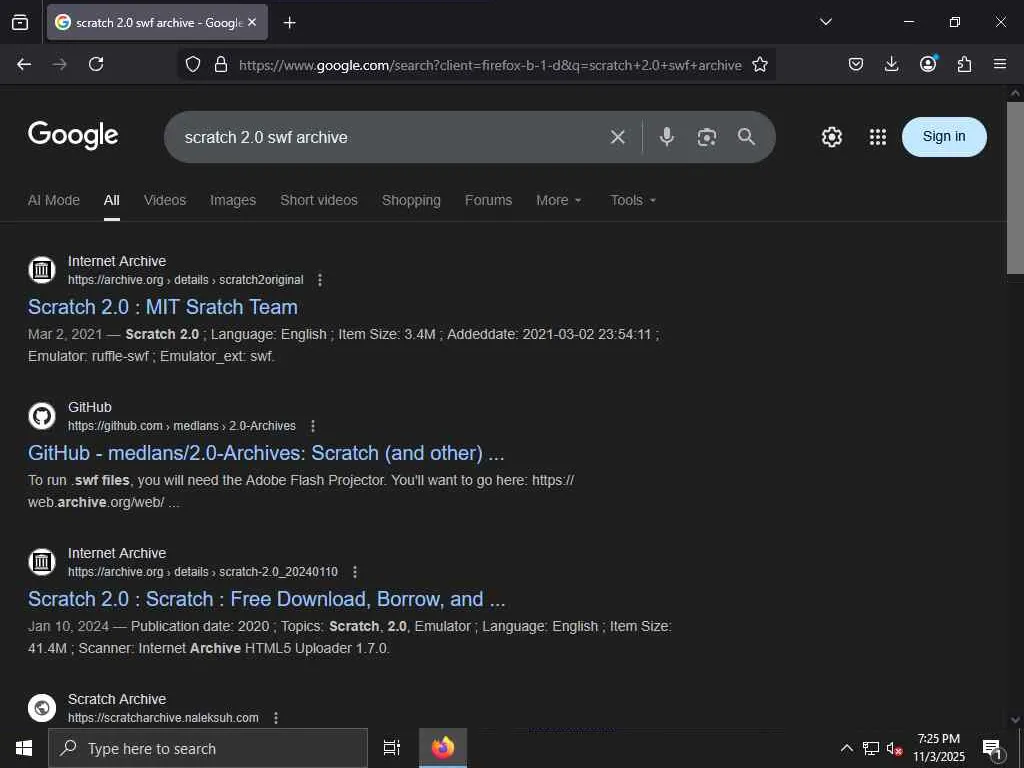Switch to Shopping results tab
Viewport: 1024px width, 768px height.
(x=411, y=200)
